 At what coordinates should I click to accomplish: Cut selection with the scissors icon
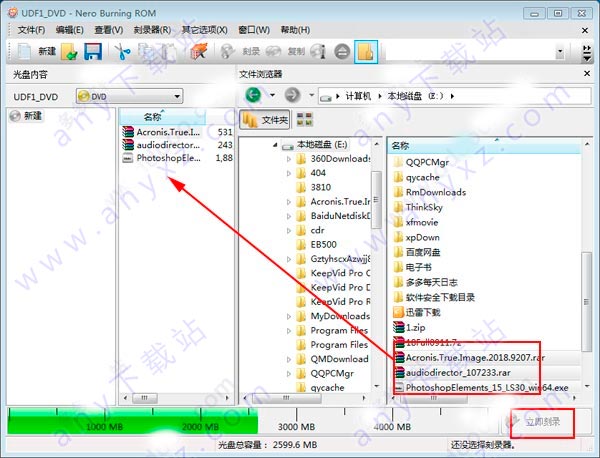click(122, 52)
